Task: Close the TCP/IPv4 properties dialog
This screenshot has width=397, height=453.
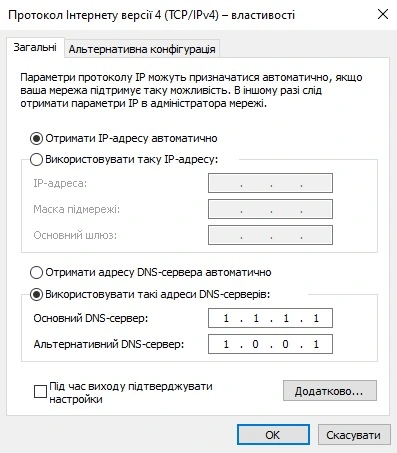Action: (383, 14)
